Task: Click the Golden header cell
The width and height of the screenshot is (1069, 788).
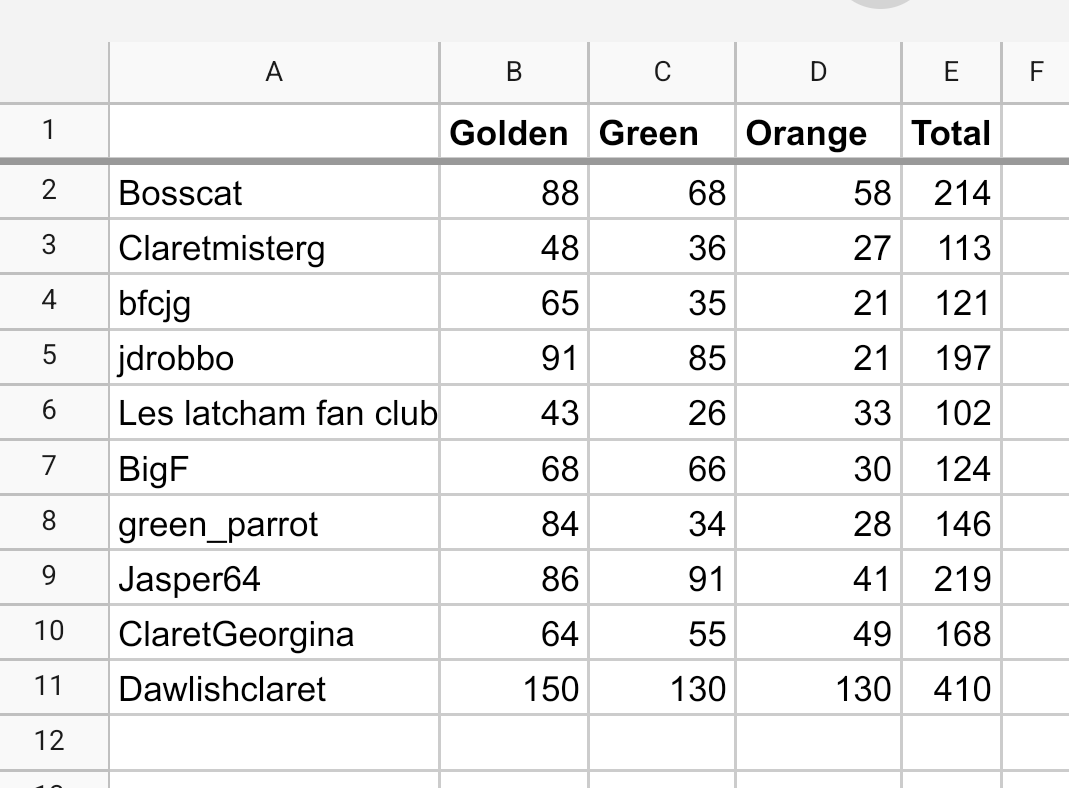Action: click(x=514, y=133)
